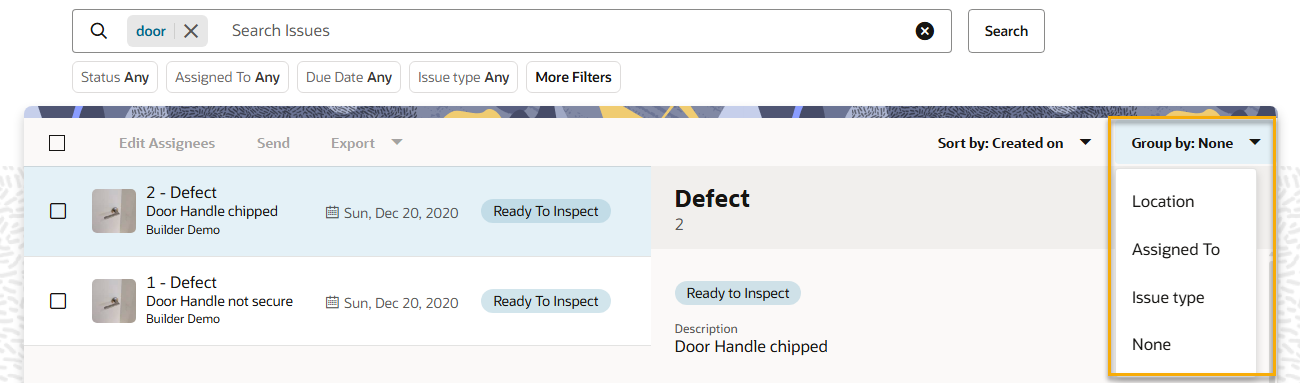Open thumbnail of issue 2 Door Handle chipped
This screenshot has width=1300, height=383.
pyautogui.click(x=114, y=211)
